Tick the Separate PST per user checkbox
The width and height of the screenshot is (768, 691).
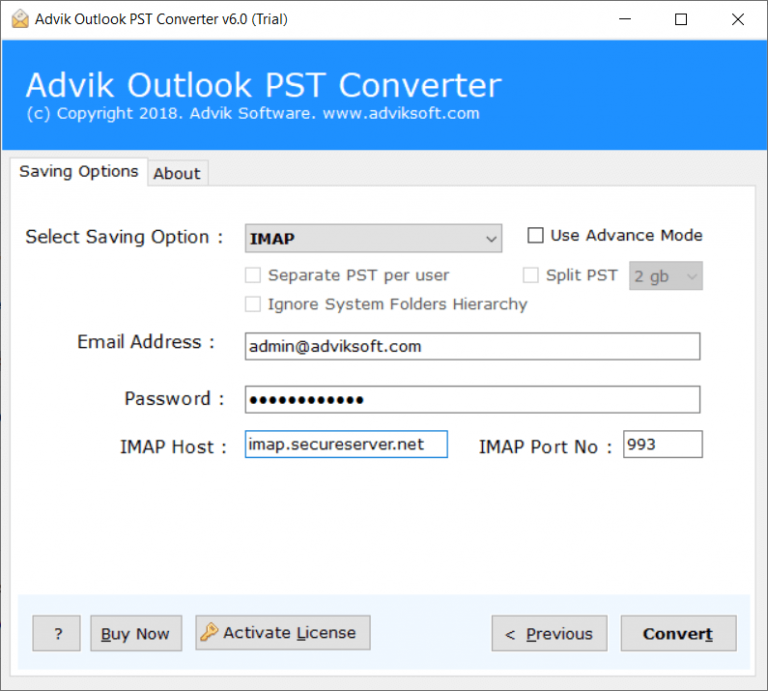(x=253, y=275)
